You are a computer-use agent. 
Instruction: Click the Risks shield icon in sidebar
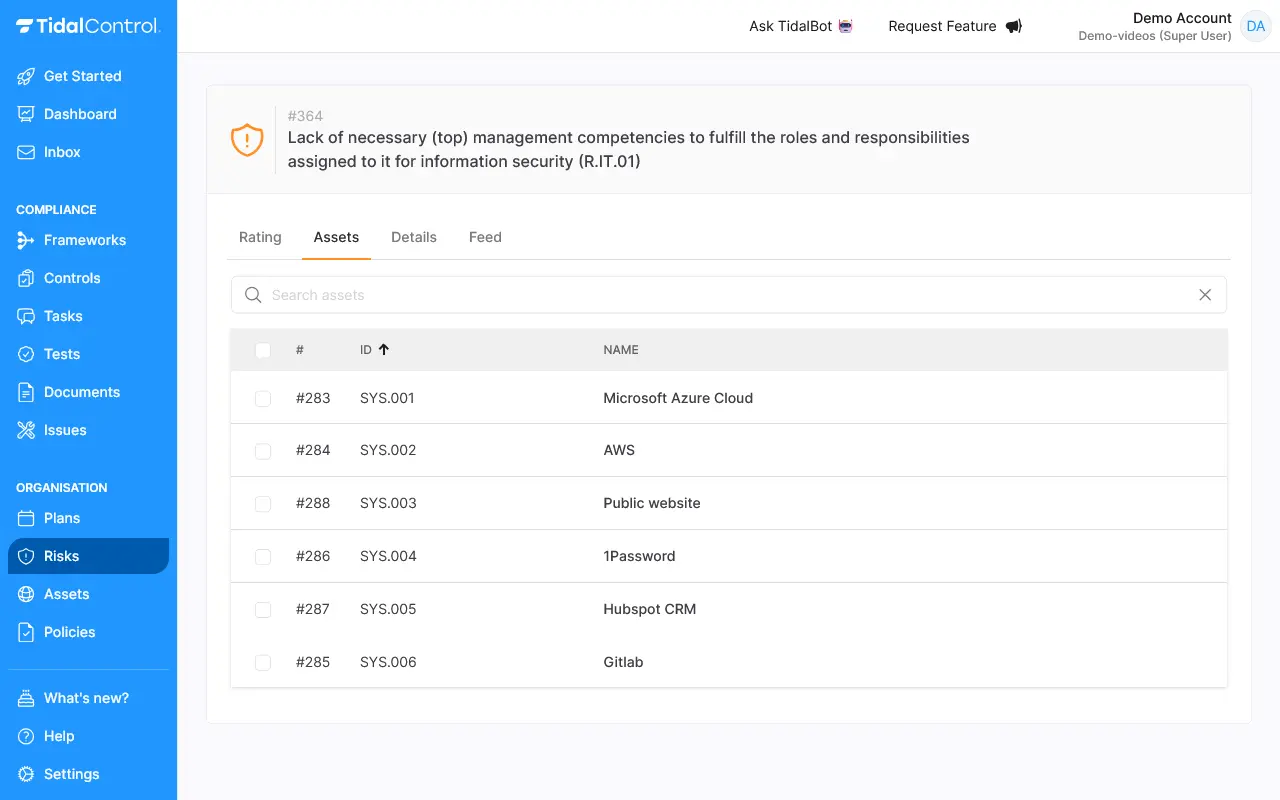26,556
